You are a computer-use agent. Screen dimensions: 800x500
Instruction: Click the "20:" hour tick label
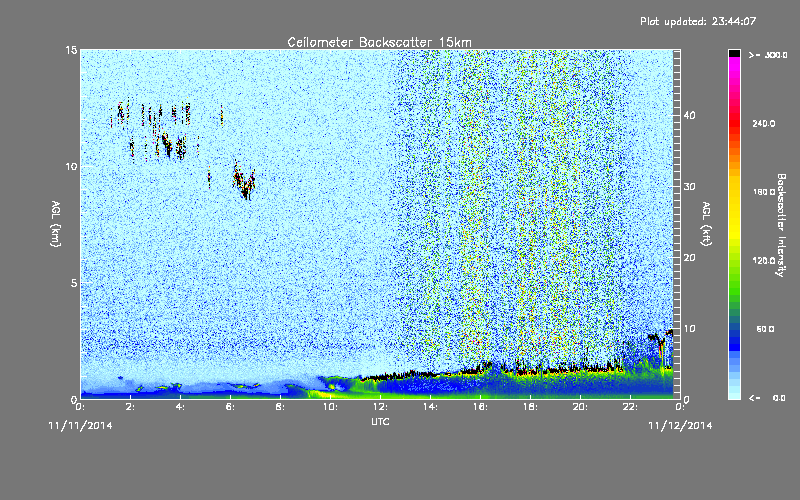(x=580, y=407)
